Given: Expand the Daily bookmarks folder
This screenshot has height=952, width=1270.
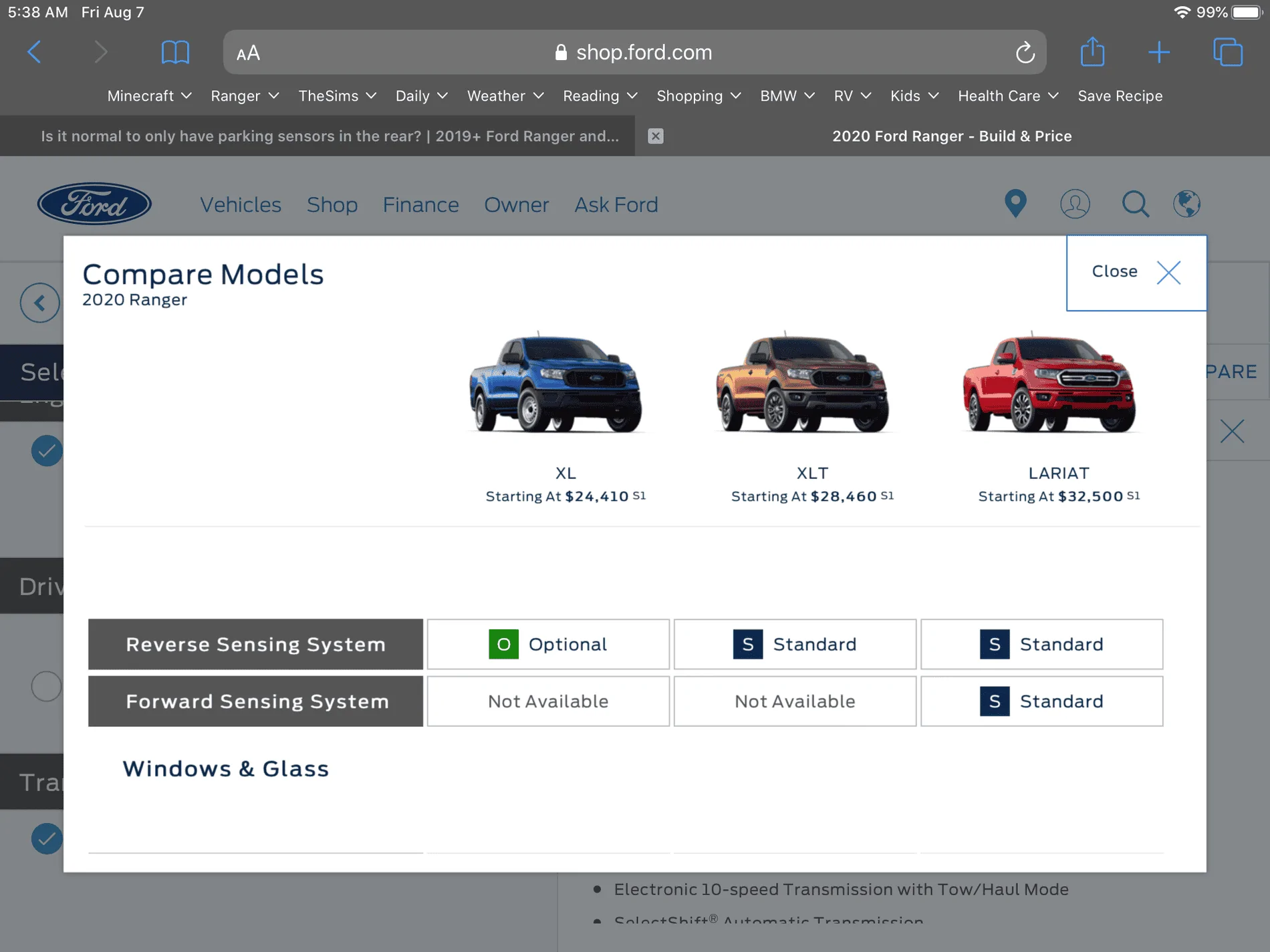Looking at the screenshot, I should (x=422, y=96).
